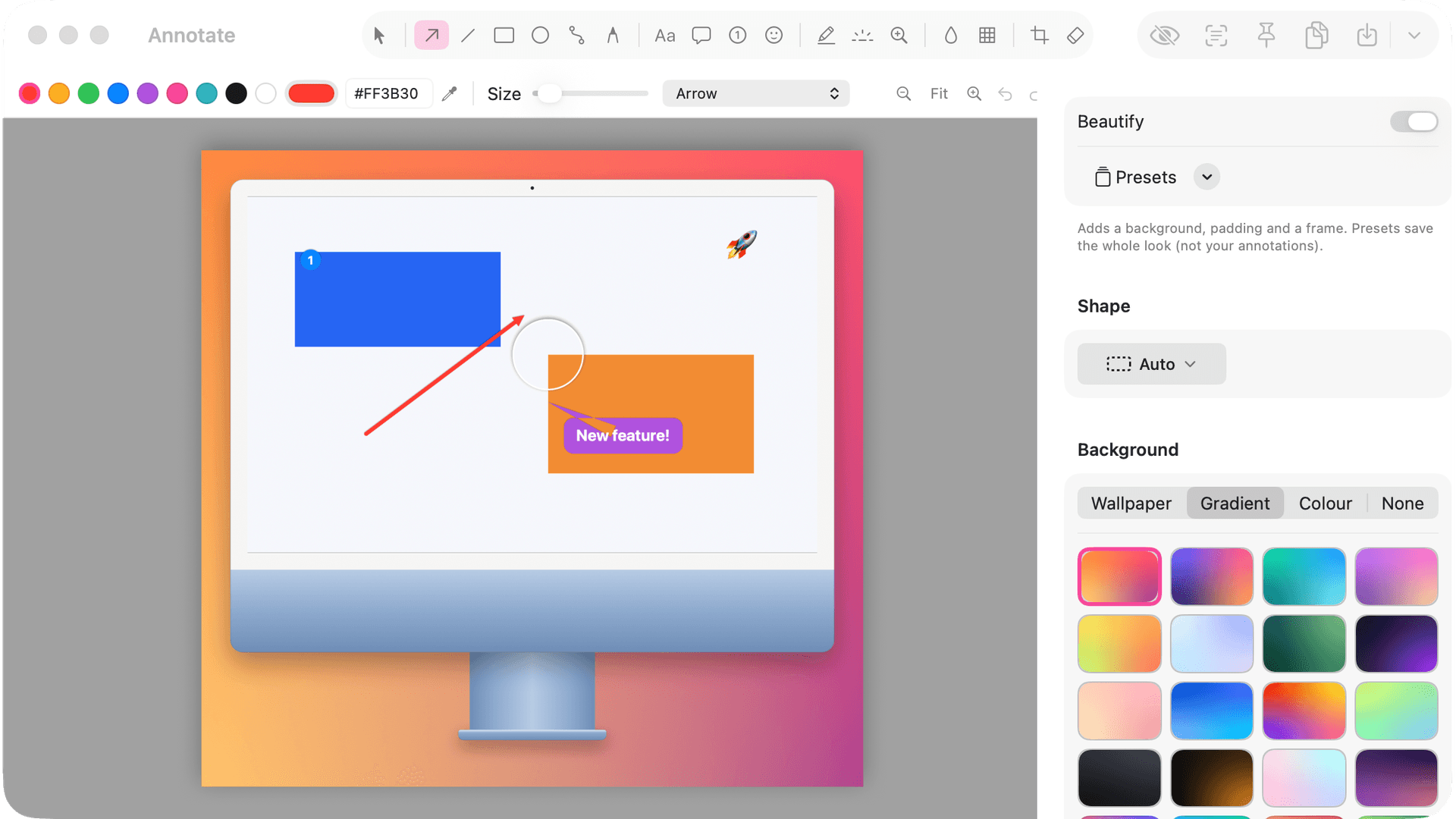Zoom in the canvas view

click(x=974, y=93)
